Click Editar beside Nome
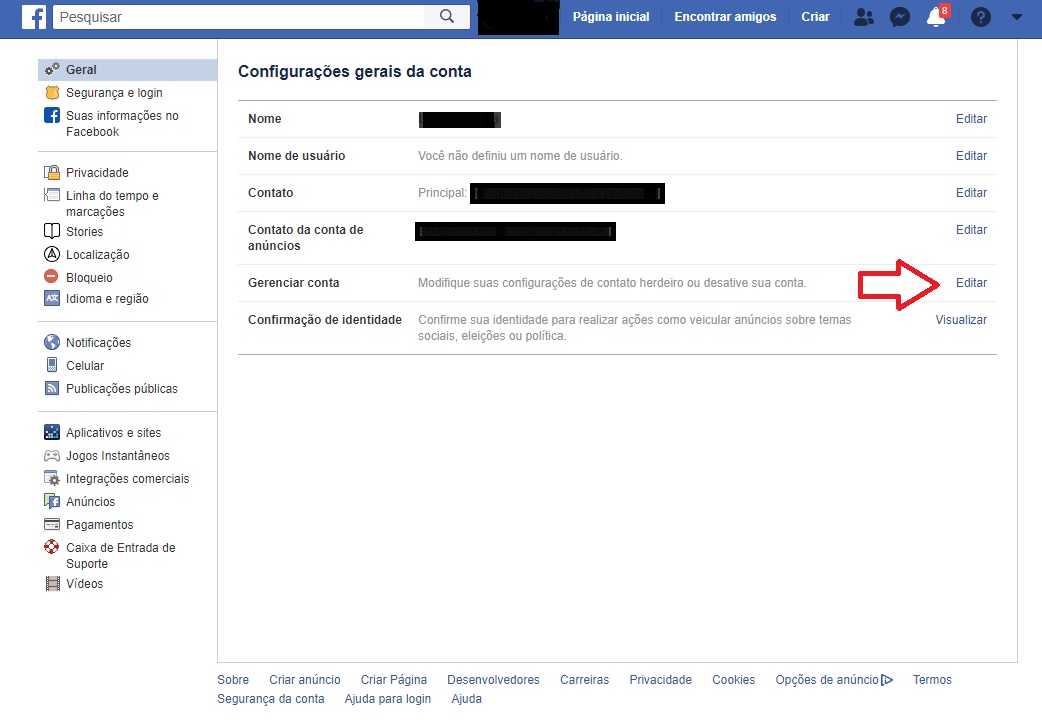This screenshot has width=1042, height=725. pos(971,119)
